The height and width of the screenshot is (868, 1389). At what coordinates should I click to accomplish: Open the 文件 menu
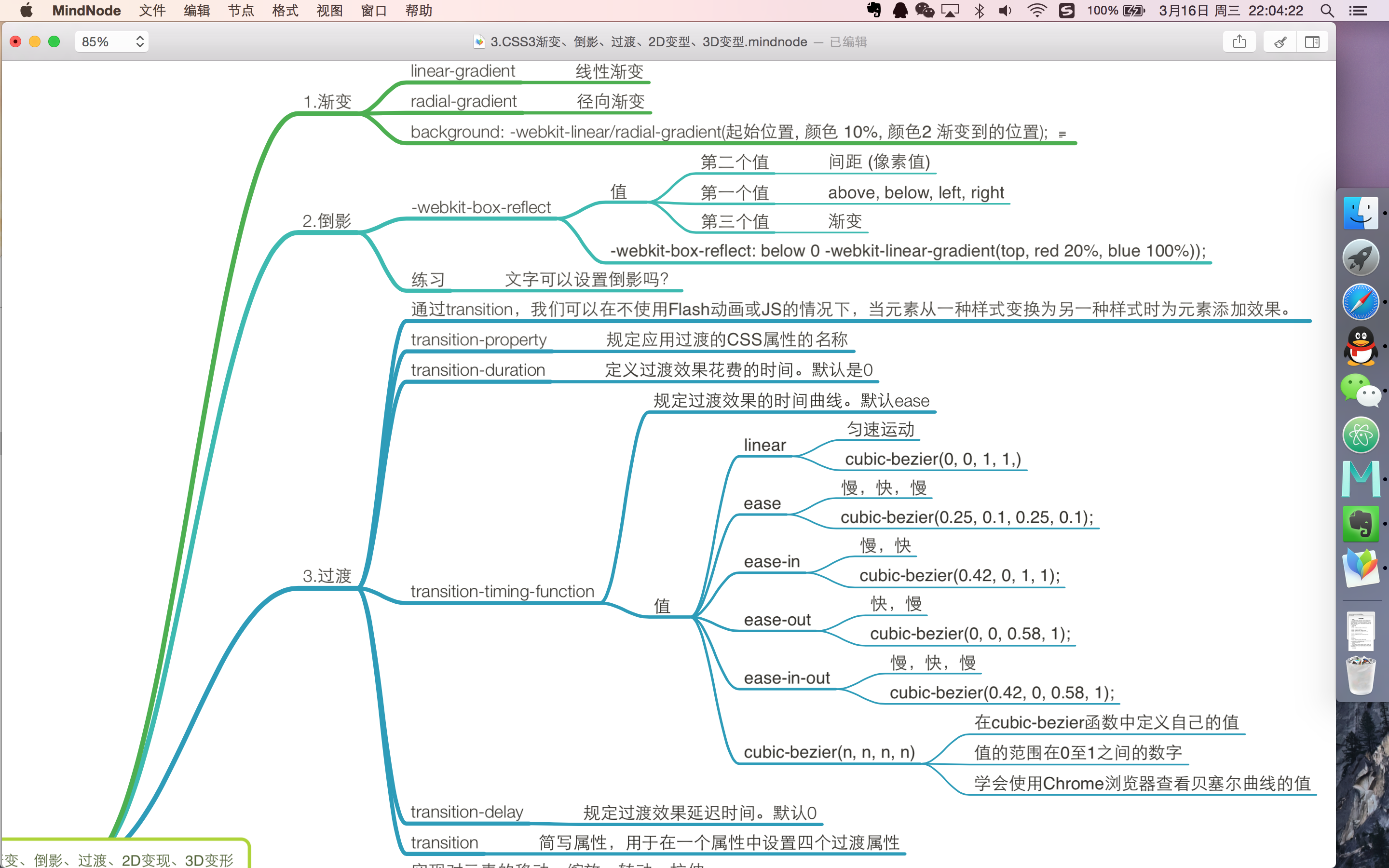click(152, 10)
